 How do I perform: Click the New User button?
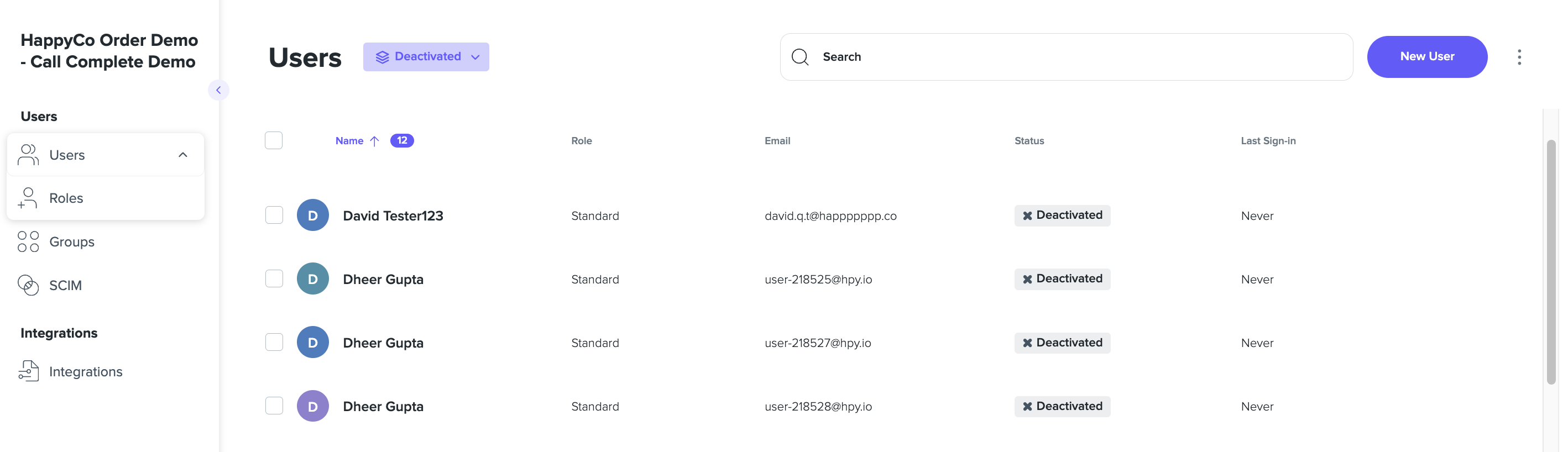click(1427, 57)
